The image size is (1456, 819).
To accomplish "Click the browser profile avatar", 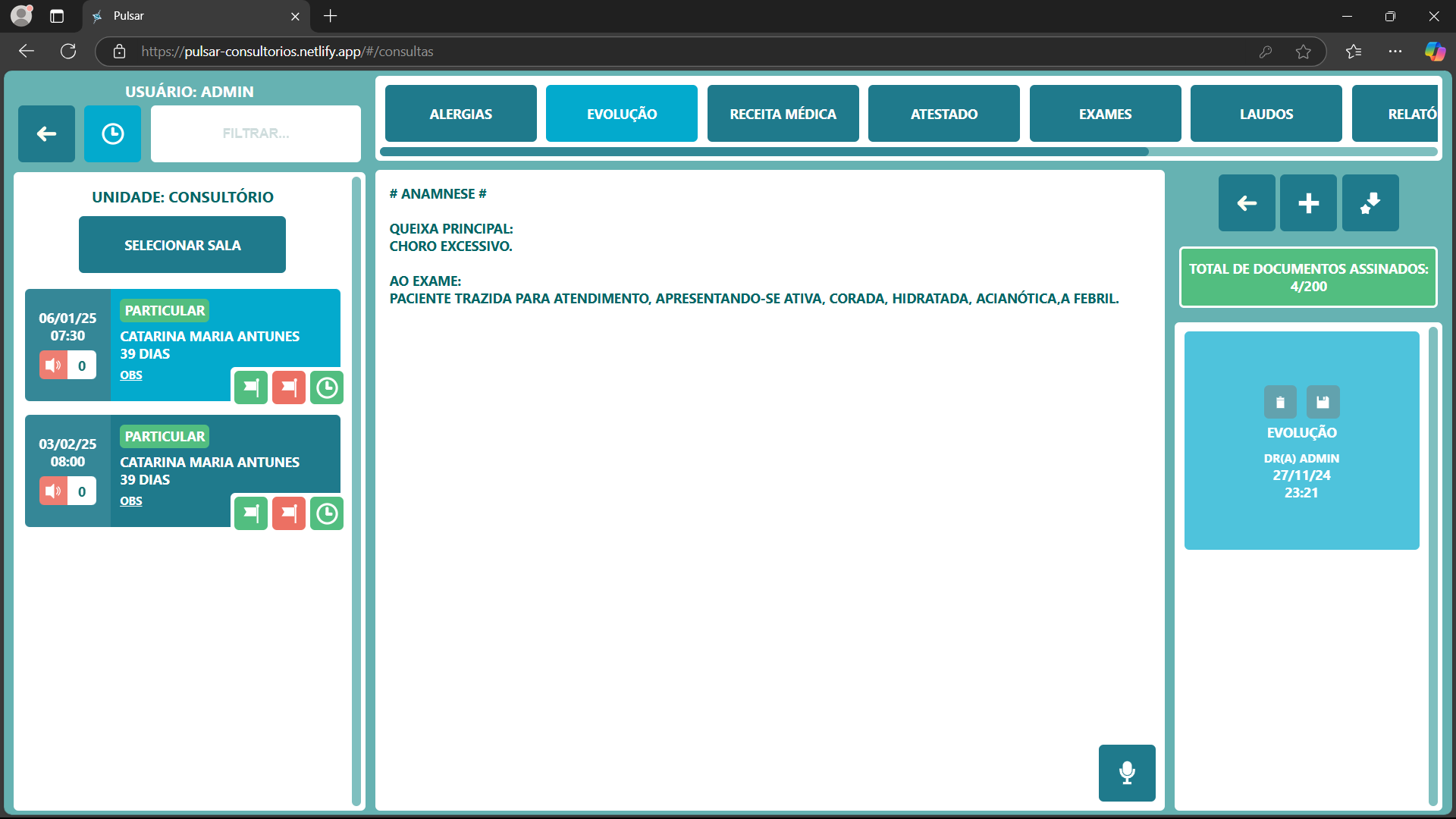I will click(x=22, y=15).
